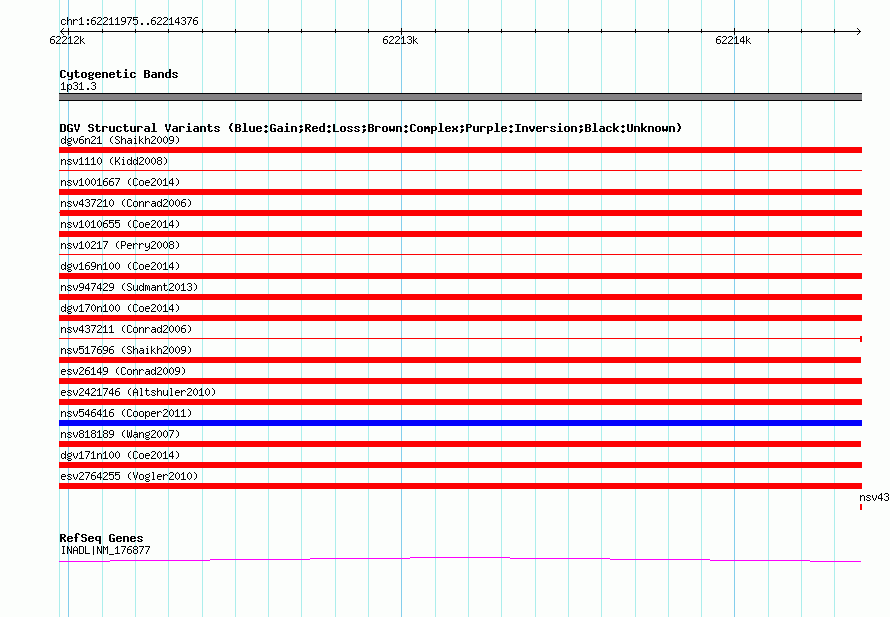Click the nsv10217 (Perry2008) label
The width and height of the screenshot is (890, 617).
[x=120, y=245]
